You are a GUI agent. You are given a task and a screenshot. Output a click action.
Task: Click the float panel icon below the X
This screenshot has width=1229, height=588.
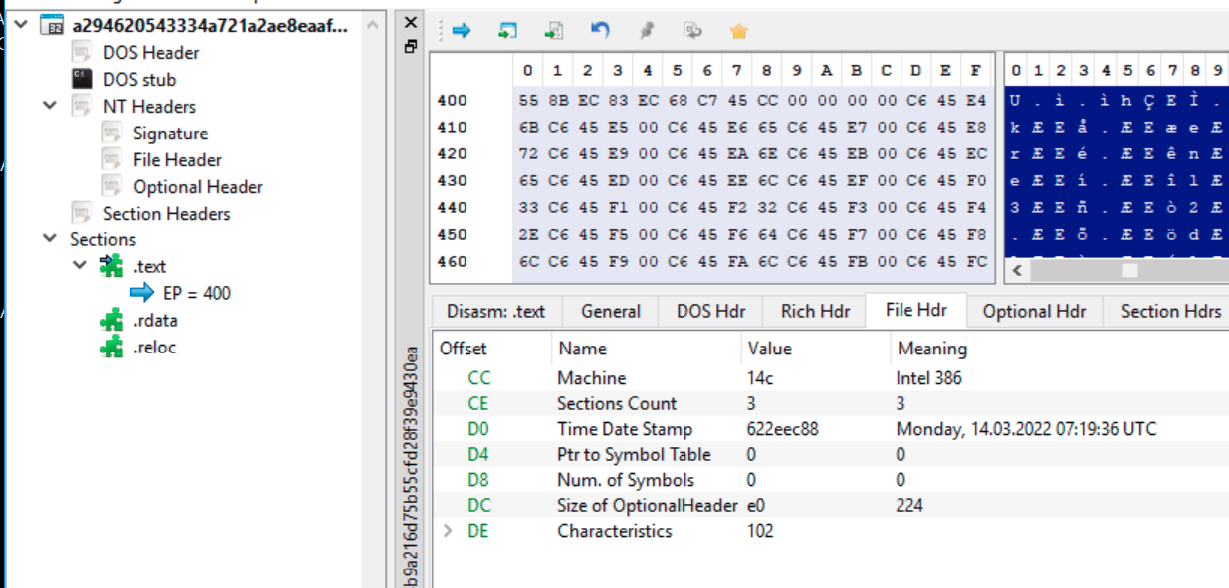point(410,46)
